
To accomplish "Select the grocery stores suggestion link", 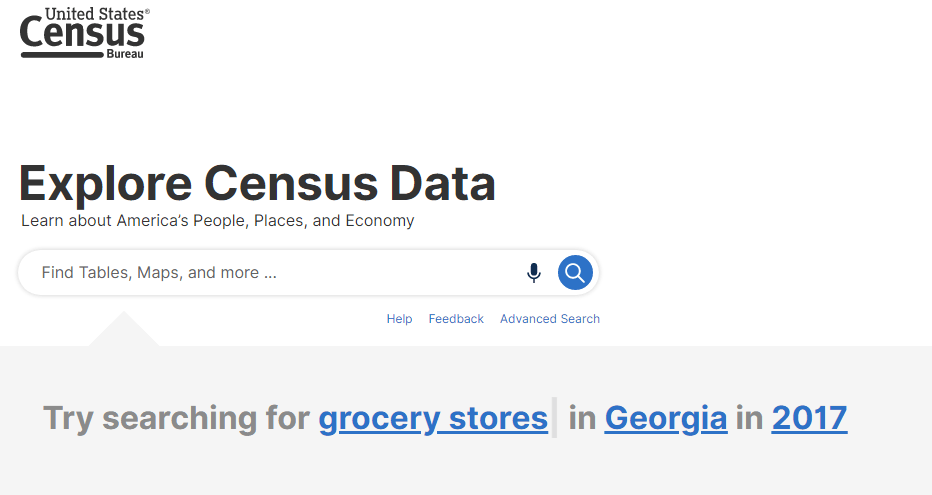I will pos(433,418).
